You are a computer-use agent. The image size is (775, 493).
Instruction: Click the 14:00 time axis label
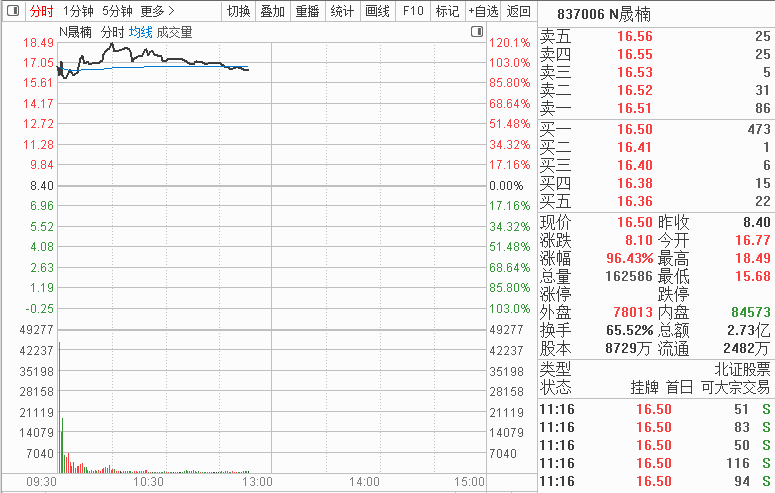pos(364,482)
